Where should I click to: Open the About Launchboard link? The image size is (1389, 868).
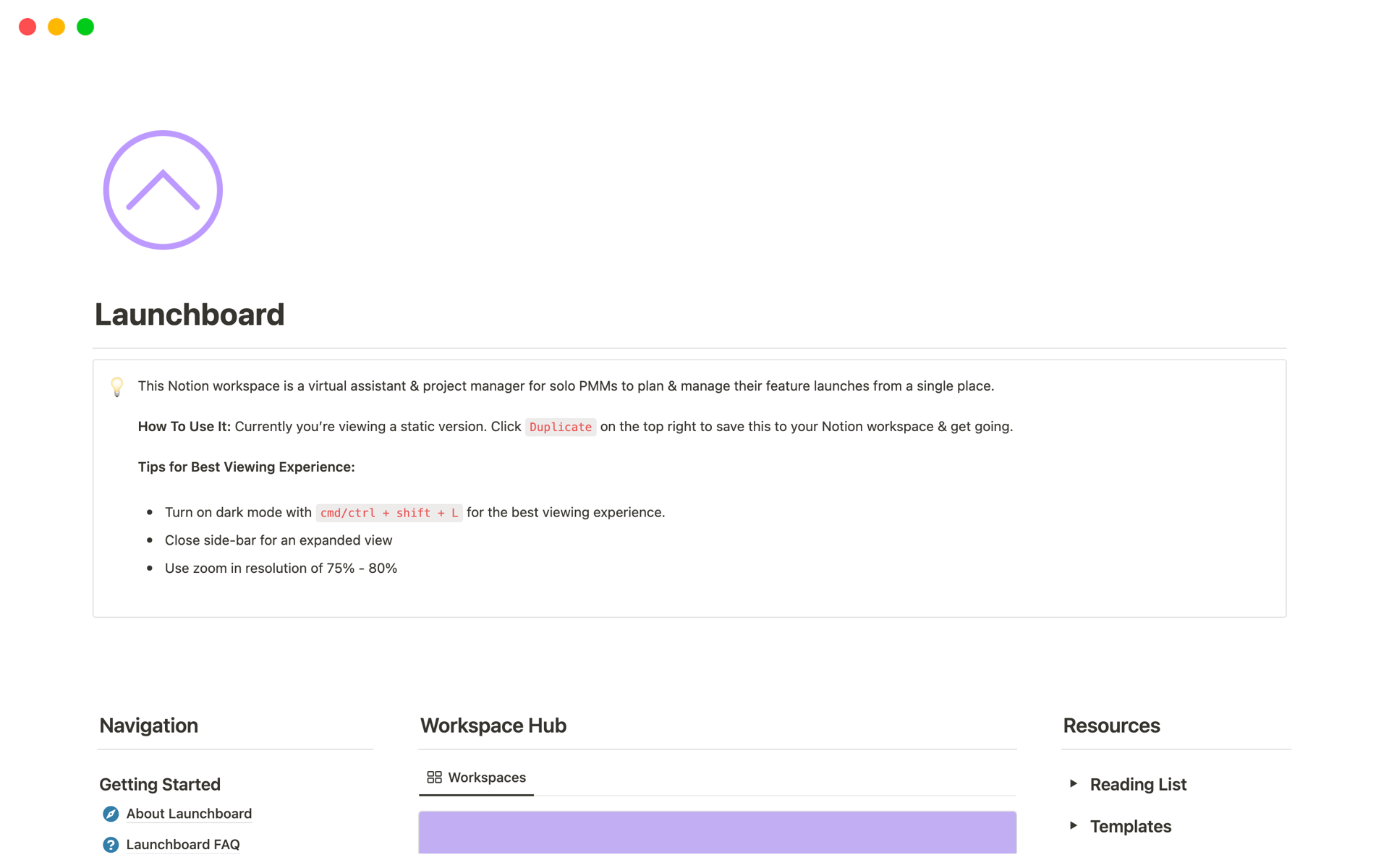[x=189, y=814]
